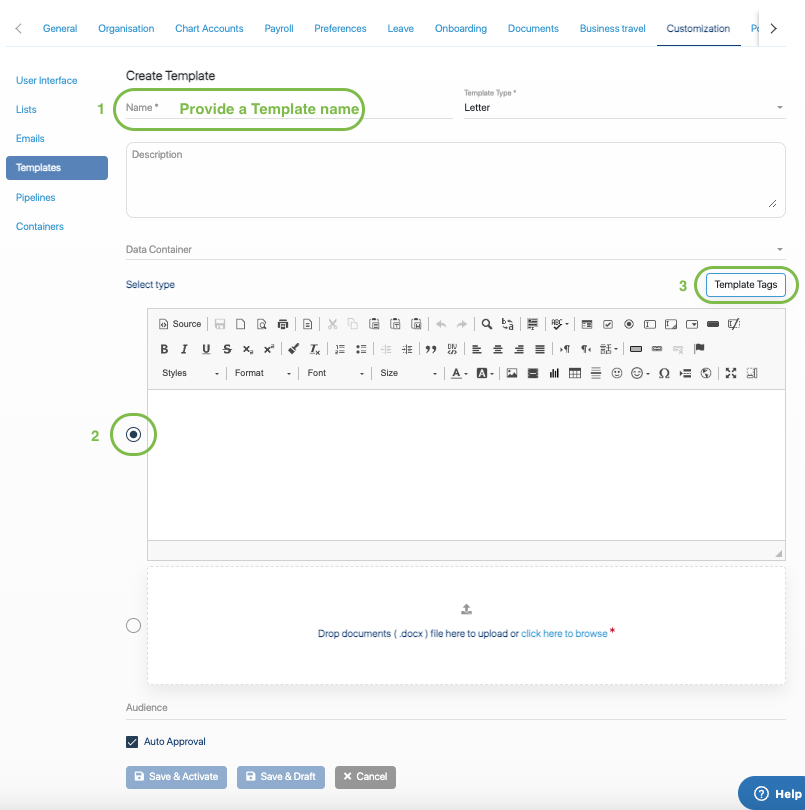Screen dimensions: 805x810
Task: Select the document upload radio button
Action: point(134,626)
